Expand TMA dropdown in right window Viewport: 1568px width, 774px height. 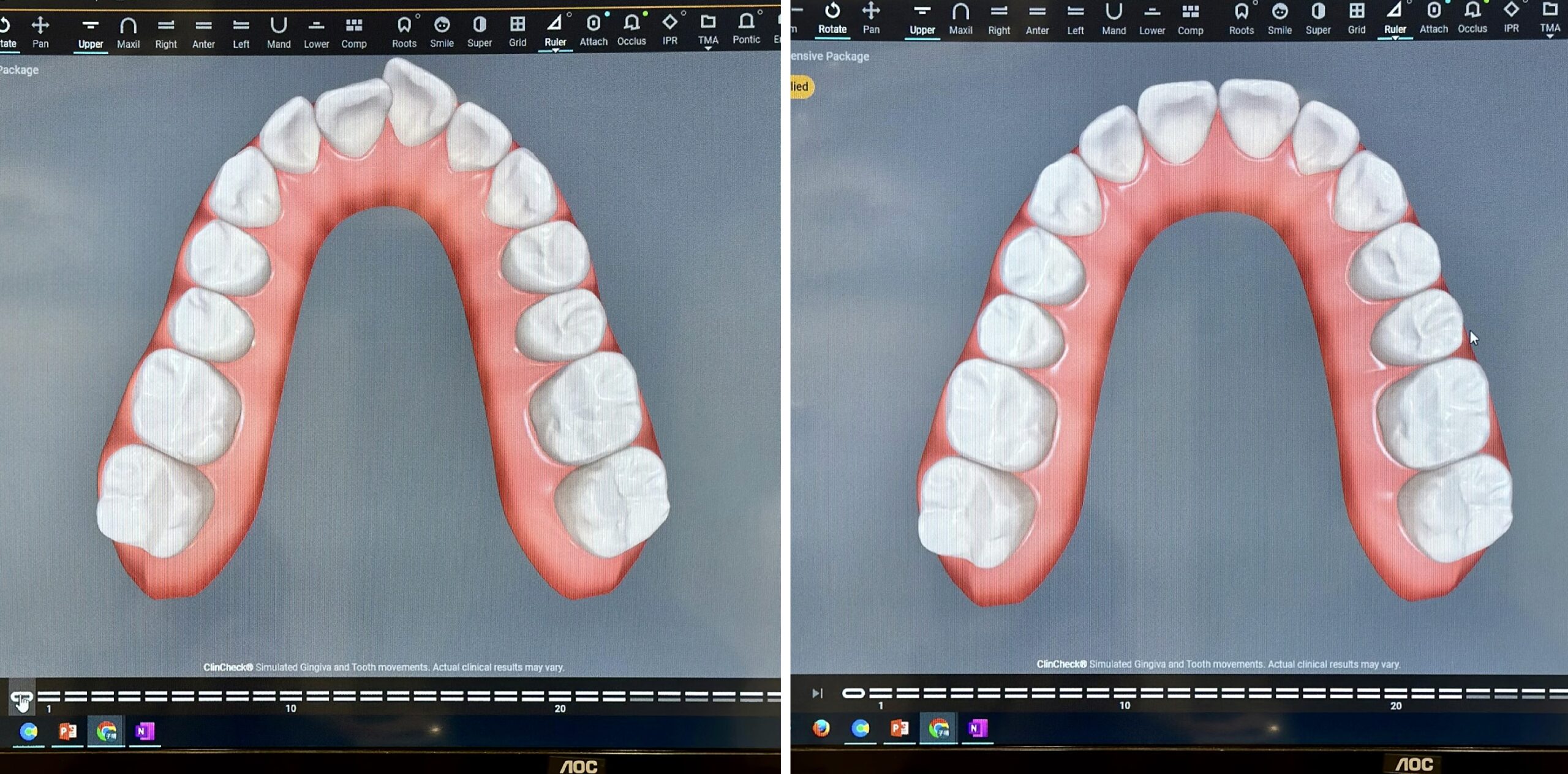(x=1550, y=37)
